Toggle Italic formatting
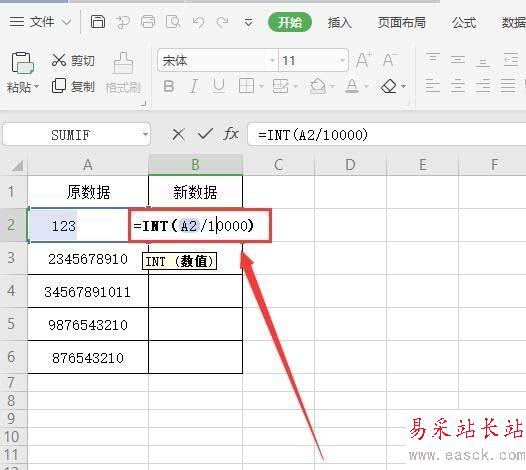Screen dimensions: 526x470 (x=194, y=86)
